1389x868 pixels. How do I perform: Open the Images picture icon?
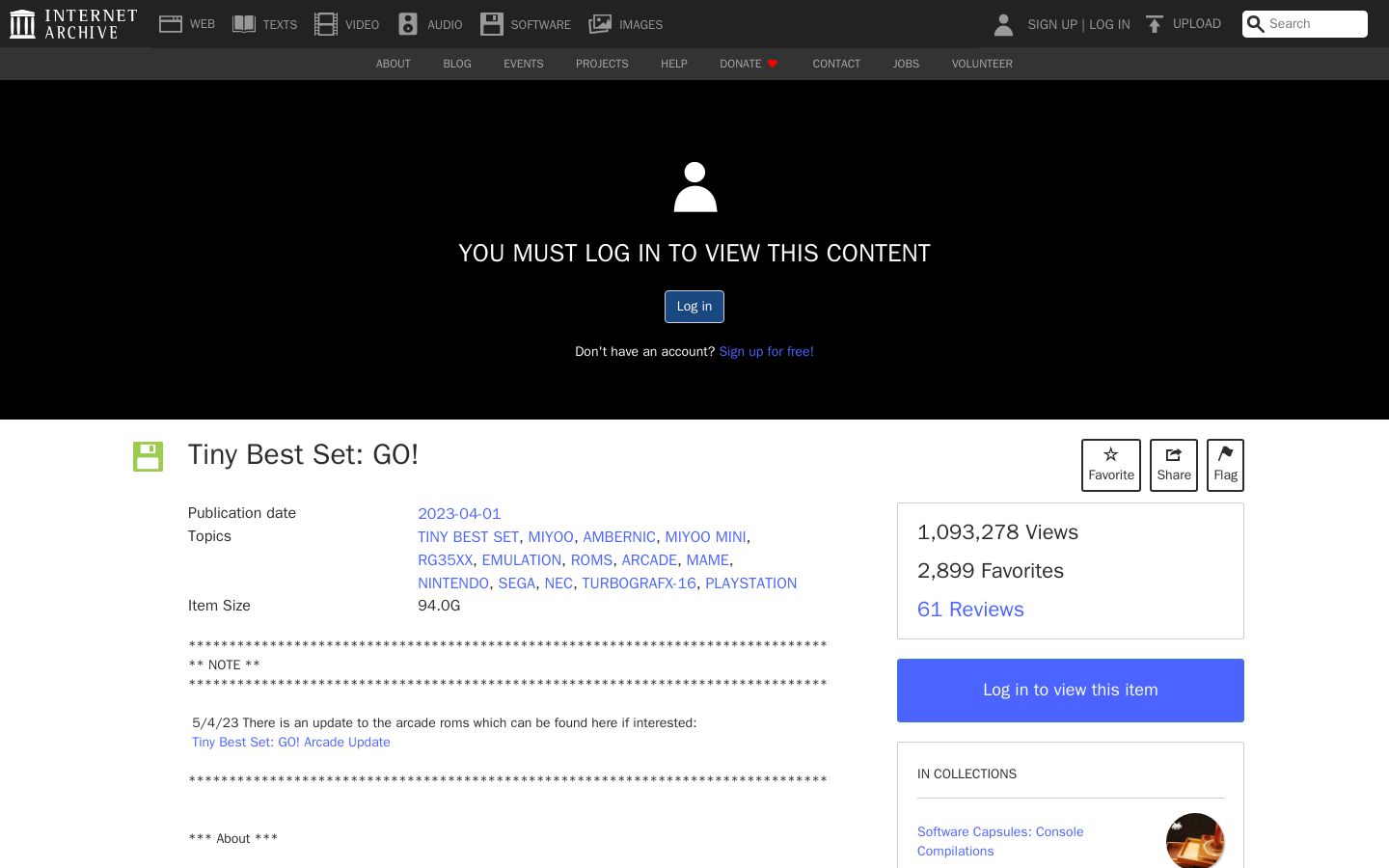point(600,24)
